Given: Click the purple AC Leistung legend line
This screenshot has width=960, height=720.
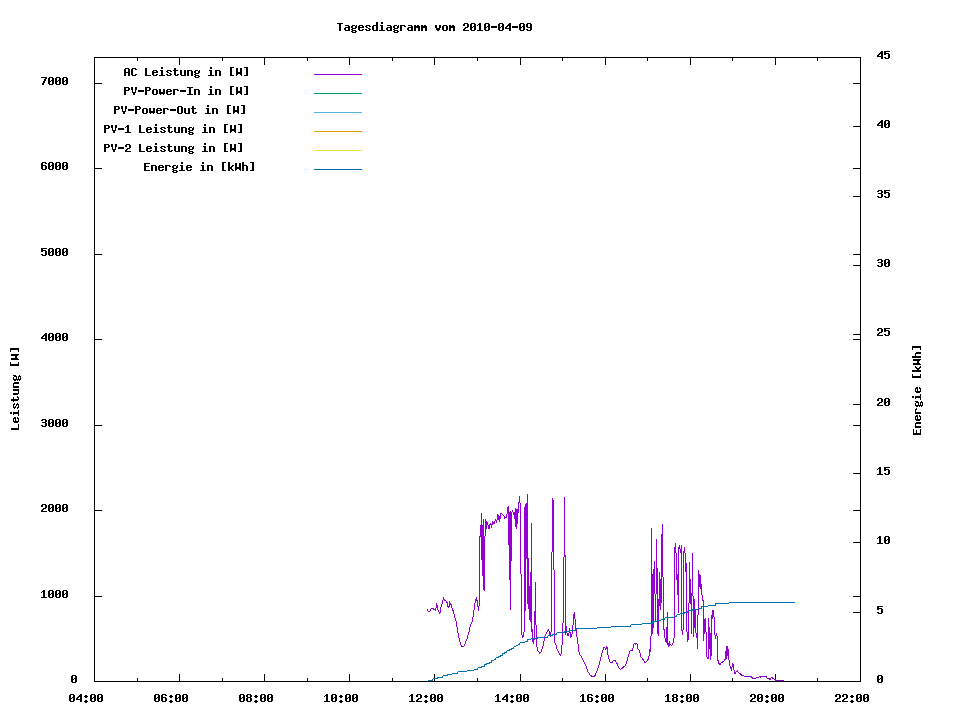Looking at the screenshot, I should coord(337,74).
